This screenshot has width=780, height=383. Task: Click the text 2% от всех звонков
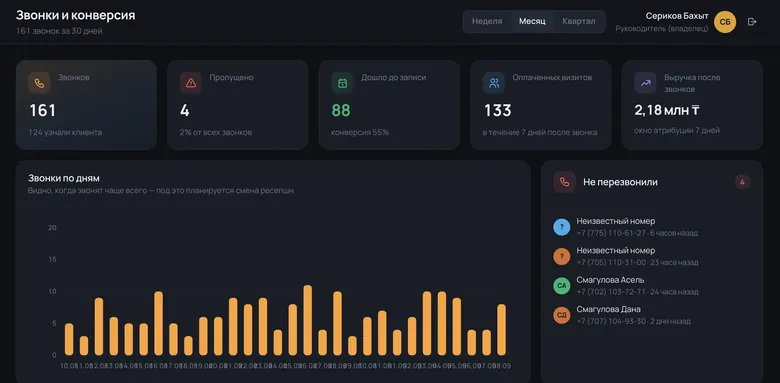216,132
